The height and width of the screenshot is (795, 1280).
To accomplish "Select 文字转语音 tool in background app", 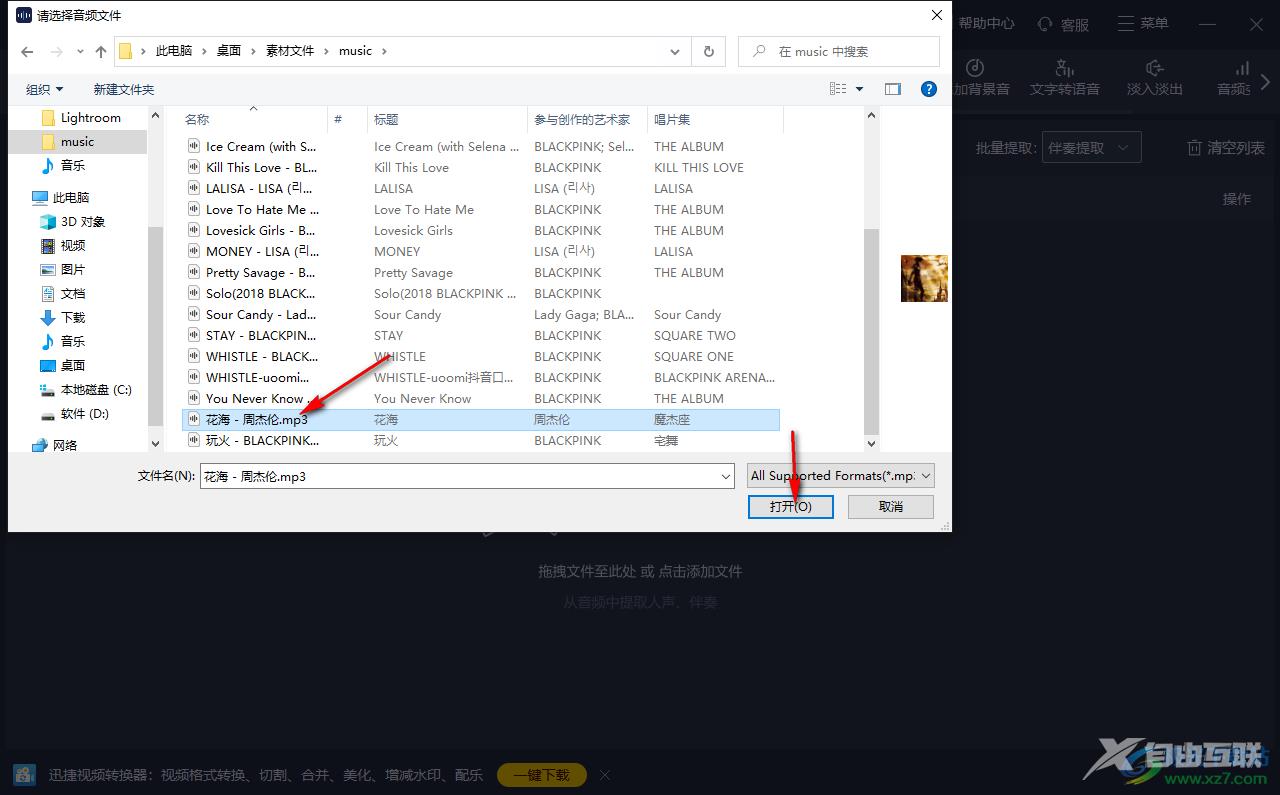I will coord(1065,77).
